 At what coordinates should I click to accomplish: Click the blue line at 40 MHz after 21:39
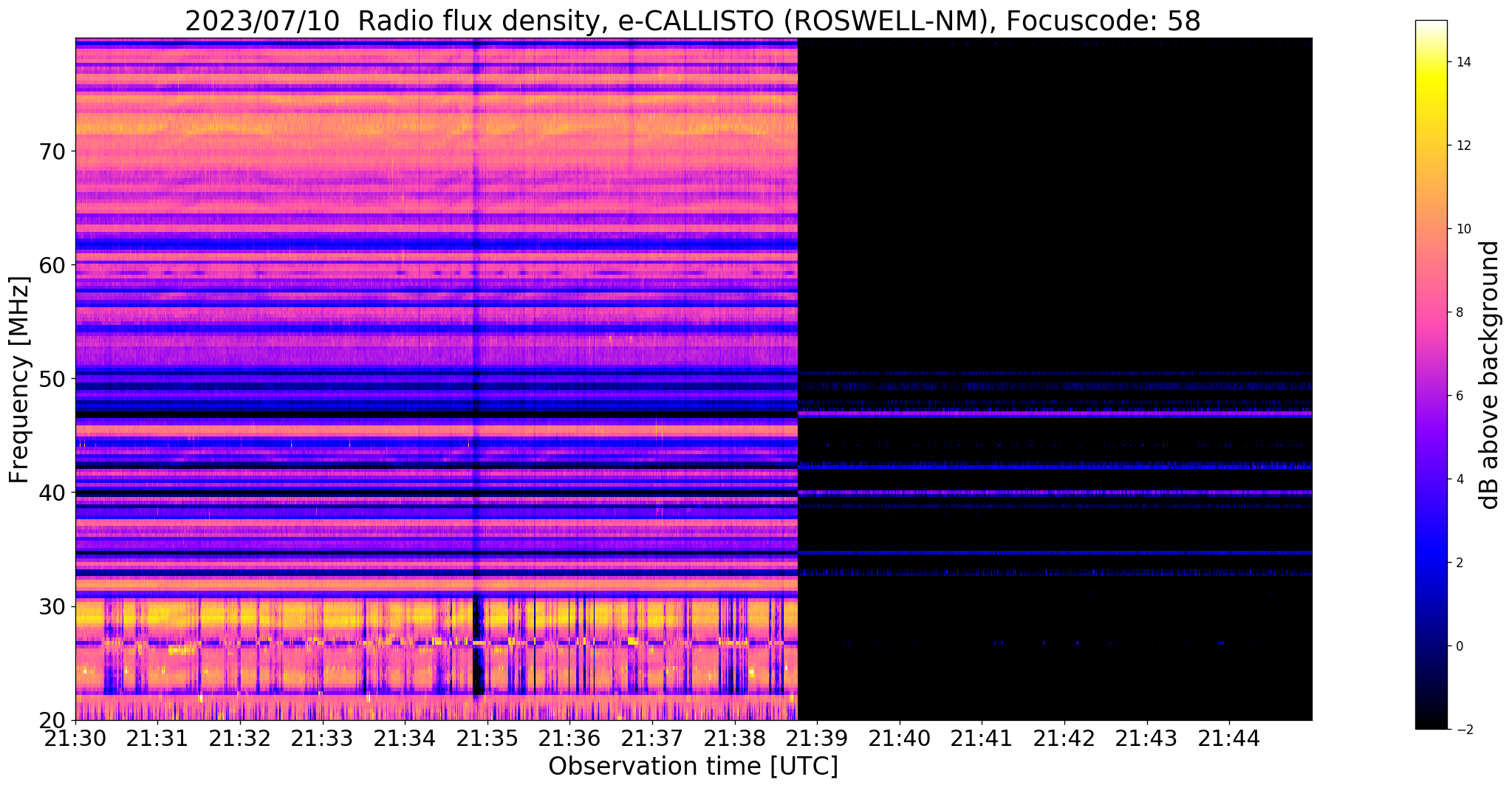tap(1055, 493)
